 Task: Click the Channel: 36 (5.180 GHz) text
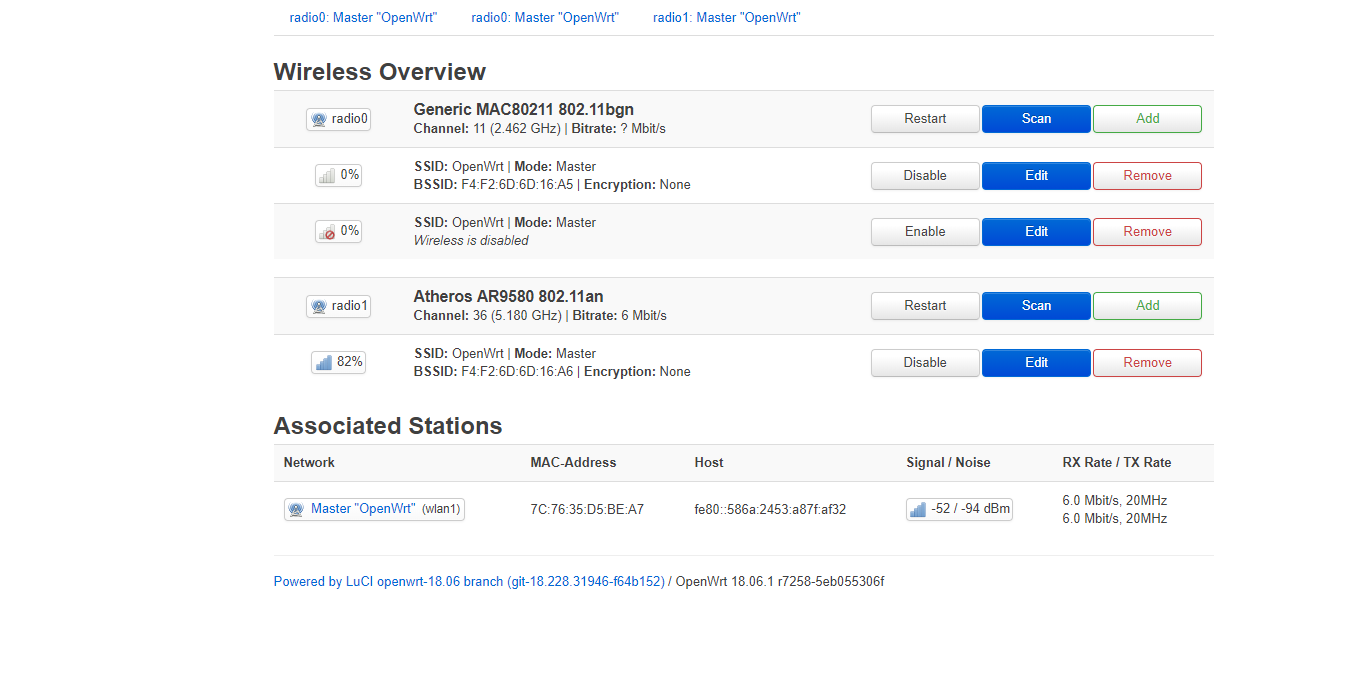(x=487, y=316)
